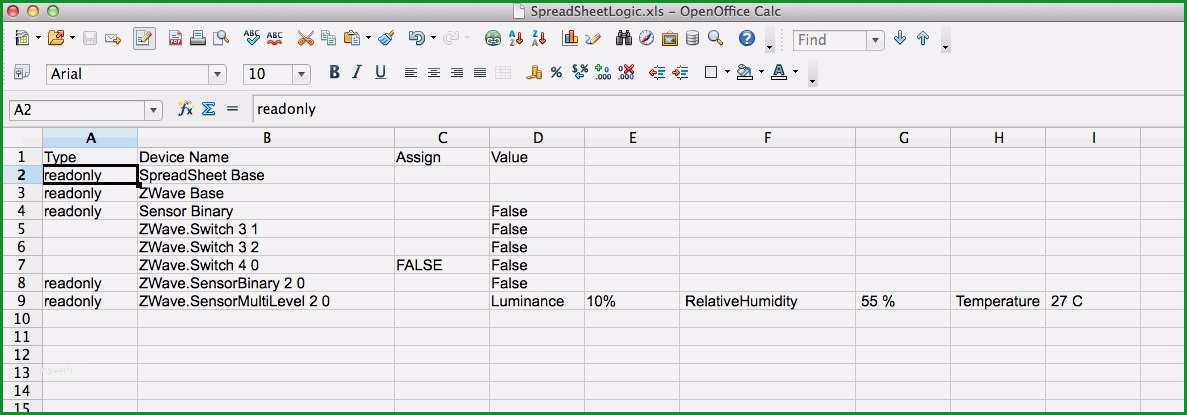Open Page Preview
This screenshot has width=1187, height=415.
click(x=220, y=38)
